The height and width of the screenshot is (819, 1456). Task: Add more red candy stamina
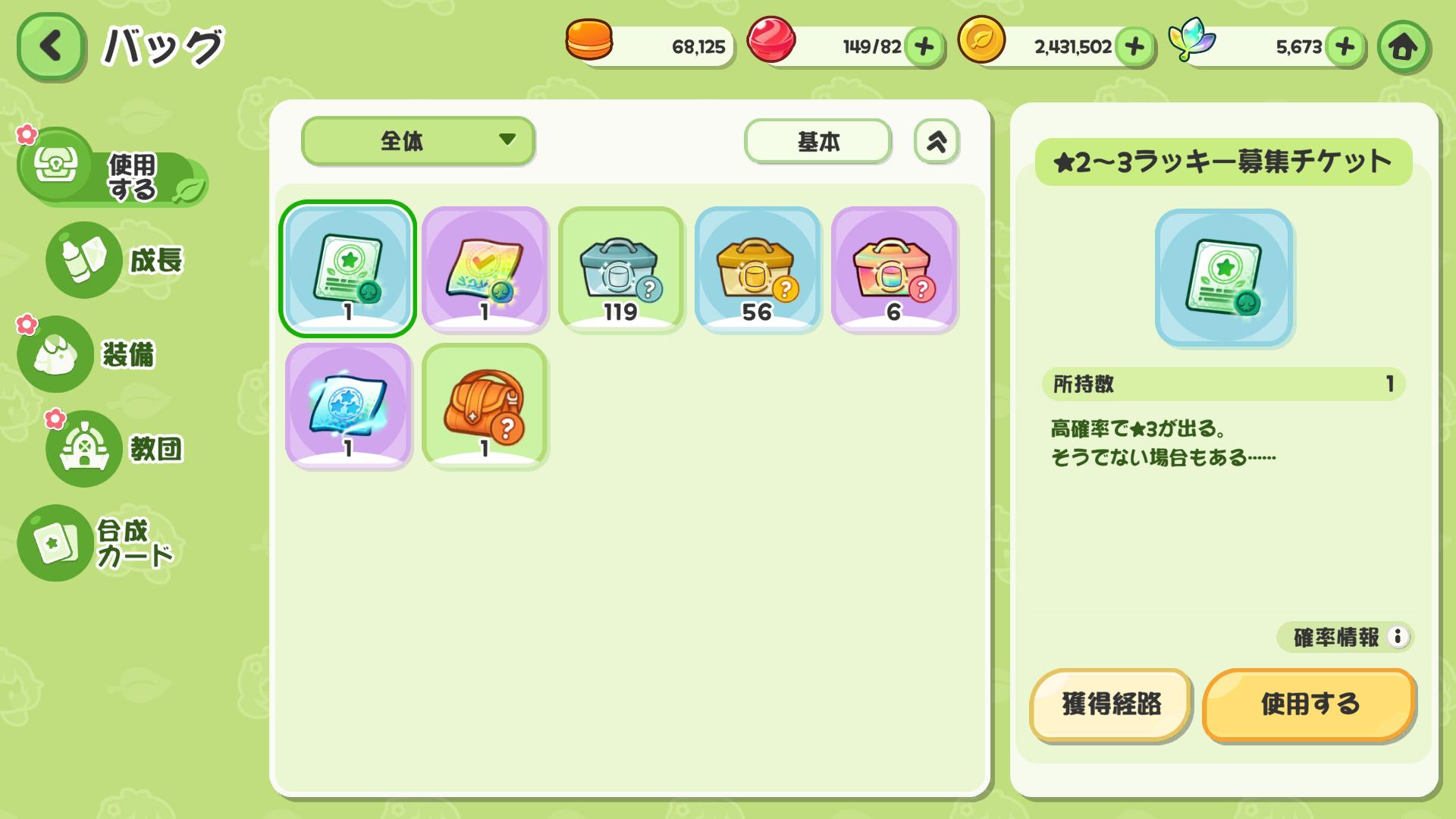[924, 47]
